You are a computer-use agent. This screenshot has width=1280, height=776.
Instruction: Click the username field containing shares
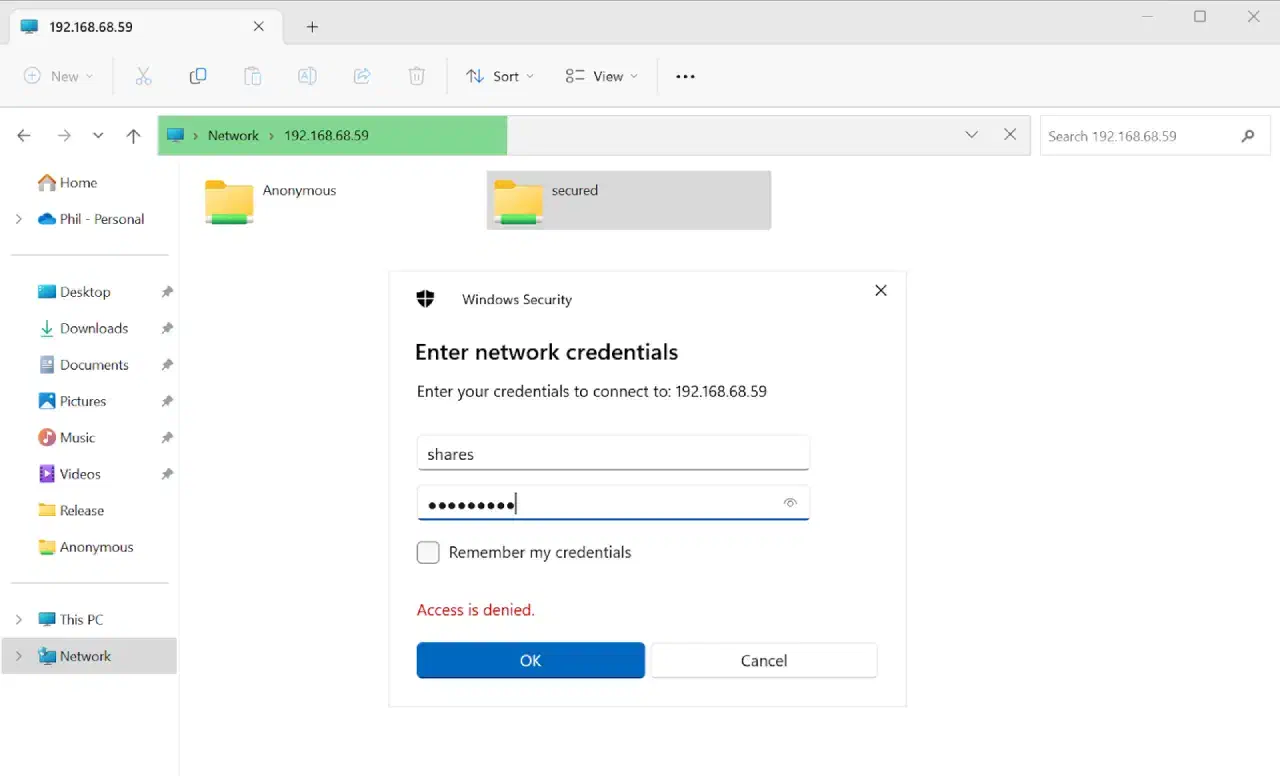tap(612, 454)
